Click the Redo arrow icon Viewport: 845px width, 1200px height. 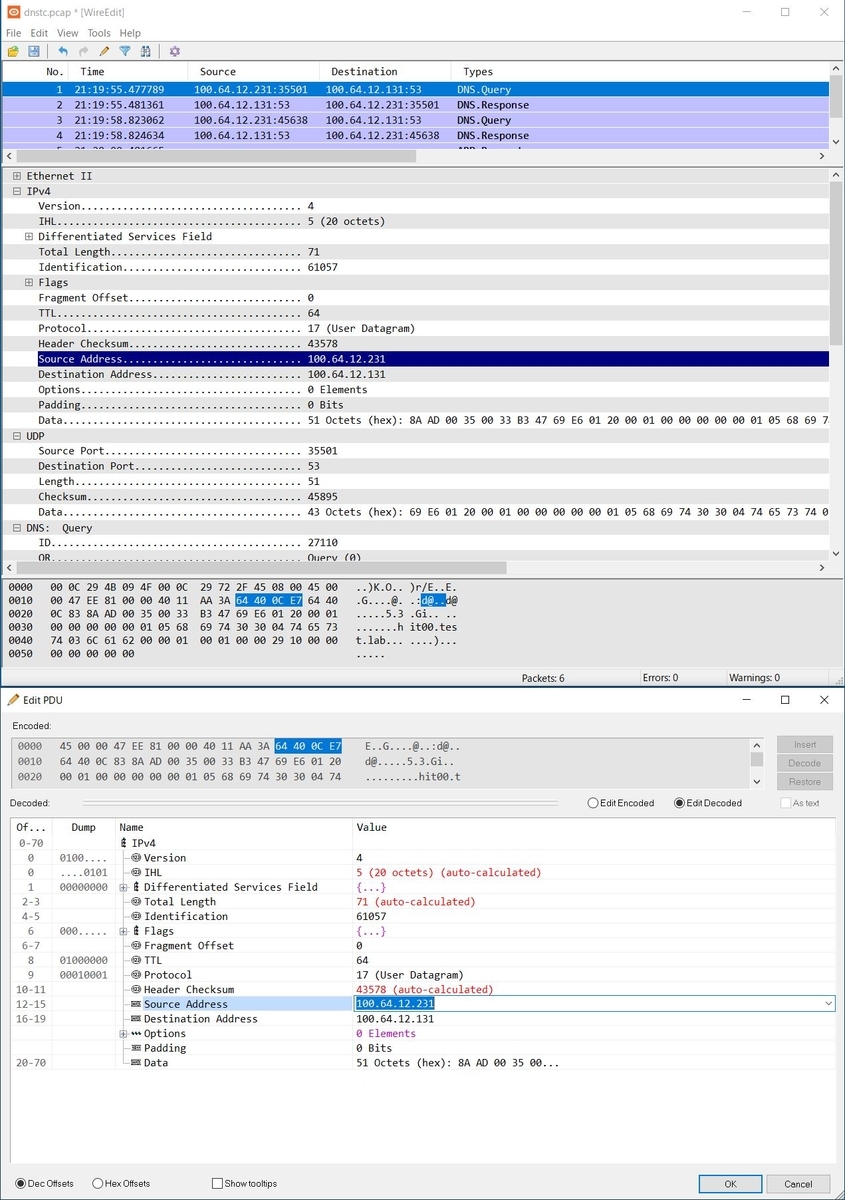coord(84,51)
